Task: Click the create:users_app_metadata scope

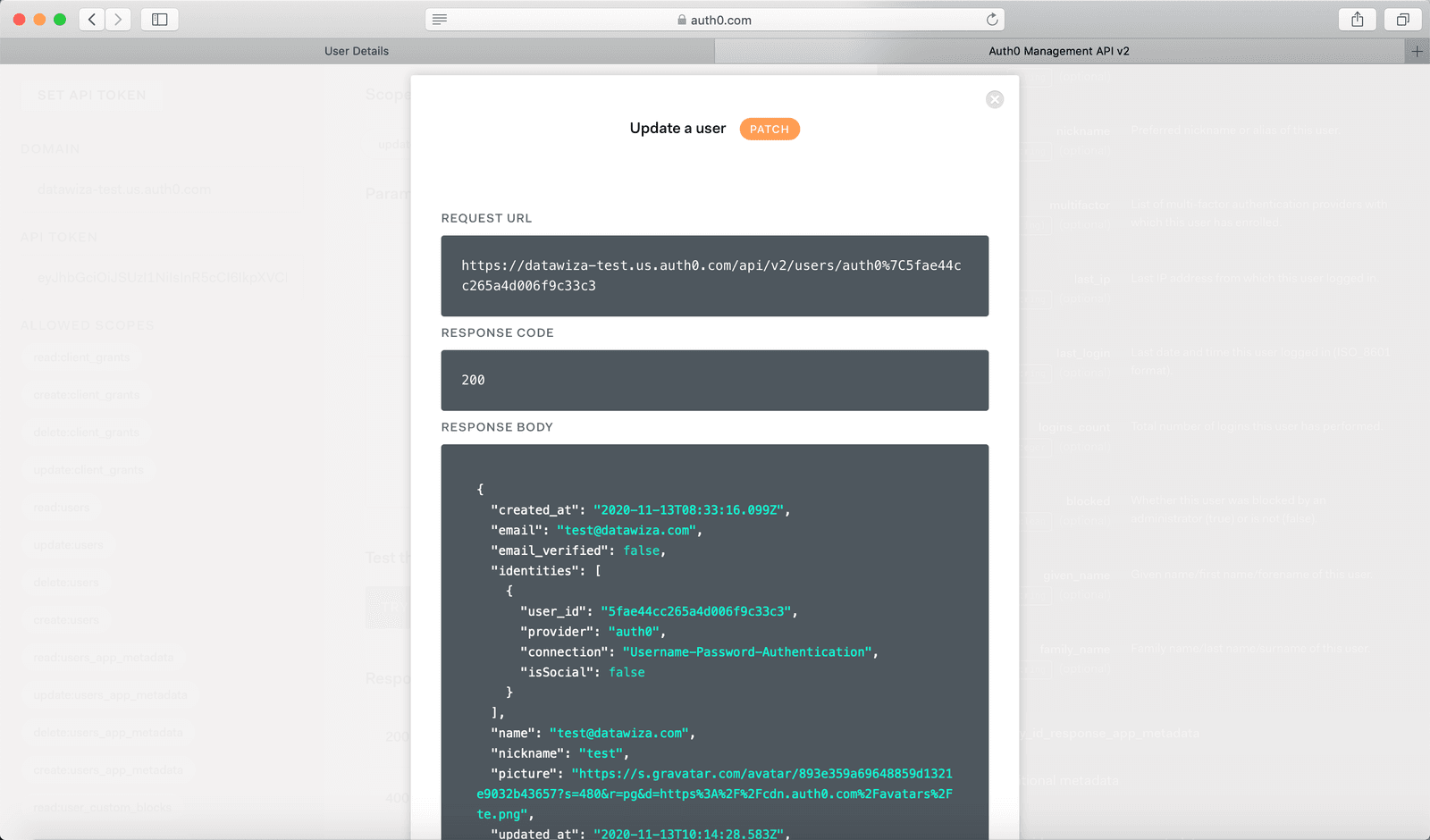Action: coord(108,770)
